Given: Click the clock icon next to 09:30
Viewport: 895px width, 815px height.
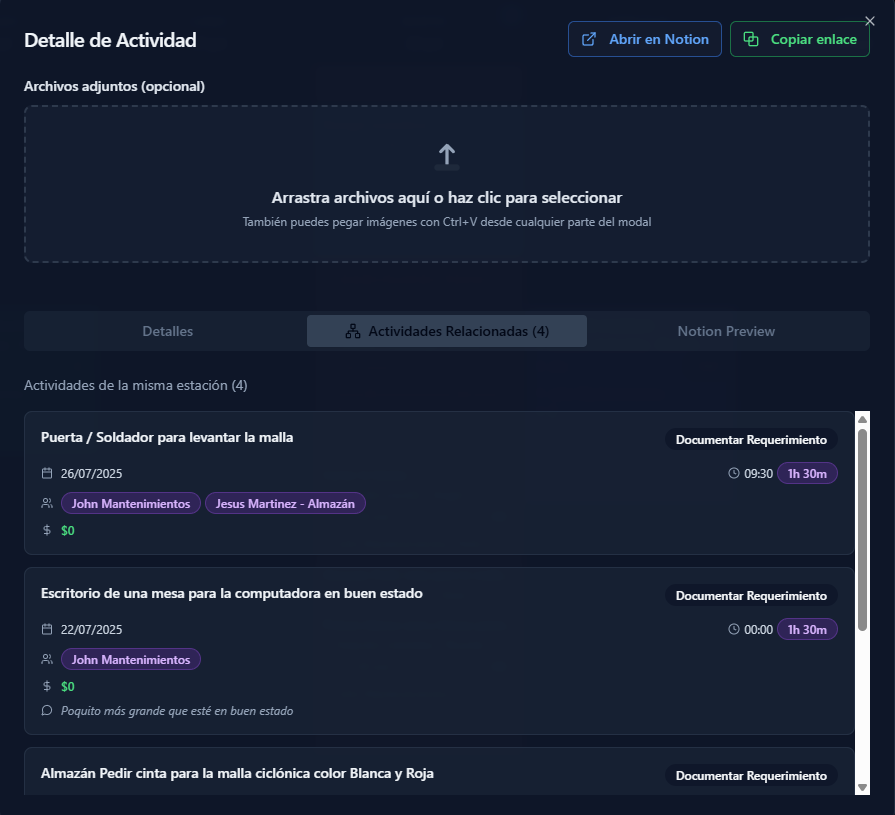Looking at the screenshot, I should point(734,473).
